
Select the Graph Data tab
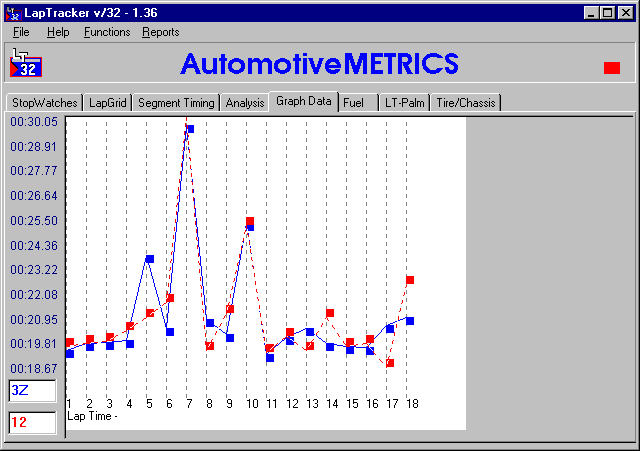(x=304, y=101)
